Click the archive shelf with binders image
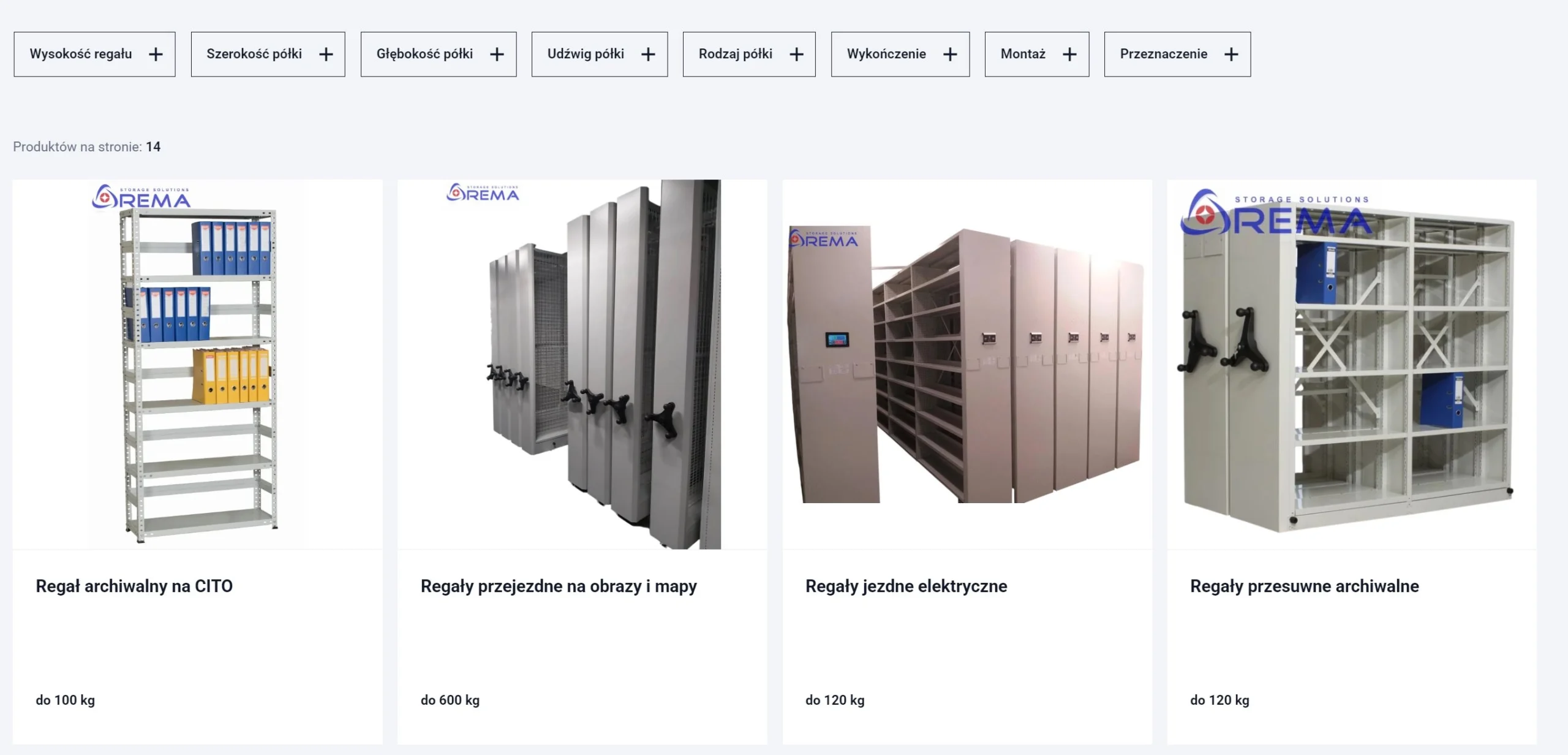The height and width of the screenshot is (755, 1568). tap(197, 365)
